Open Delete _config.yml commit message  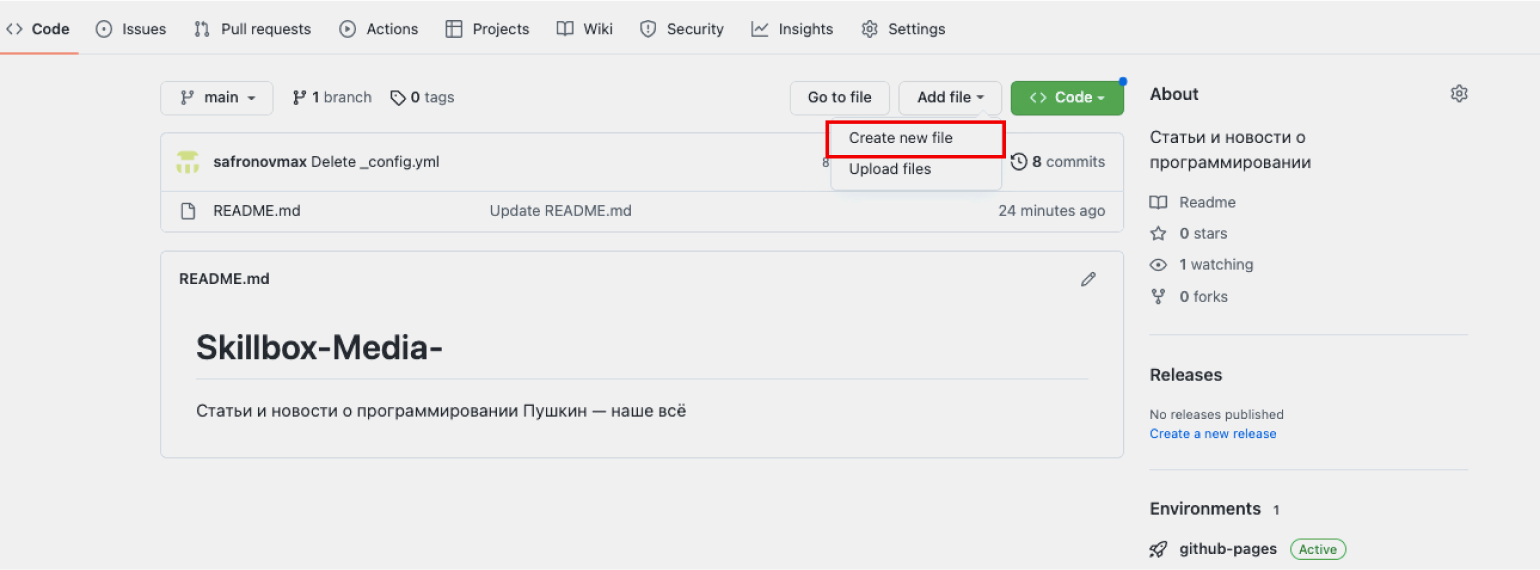click(375, 162)
